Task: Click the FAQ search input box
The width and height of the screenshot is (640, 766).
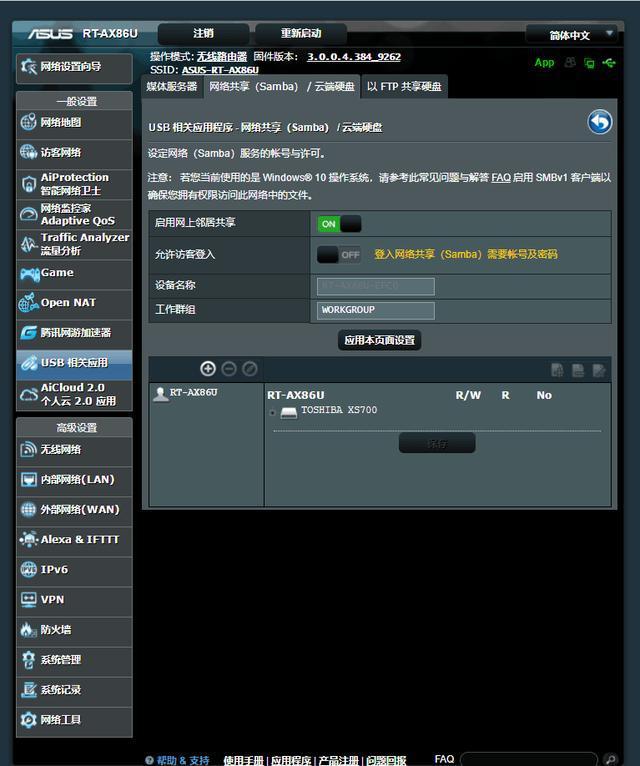Action: point(529,759)
